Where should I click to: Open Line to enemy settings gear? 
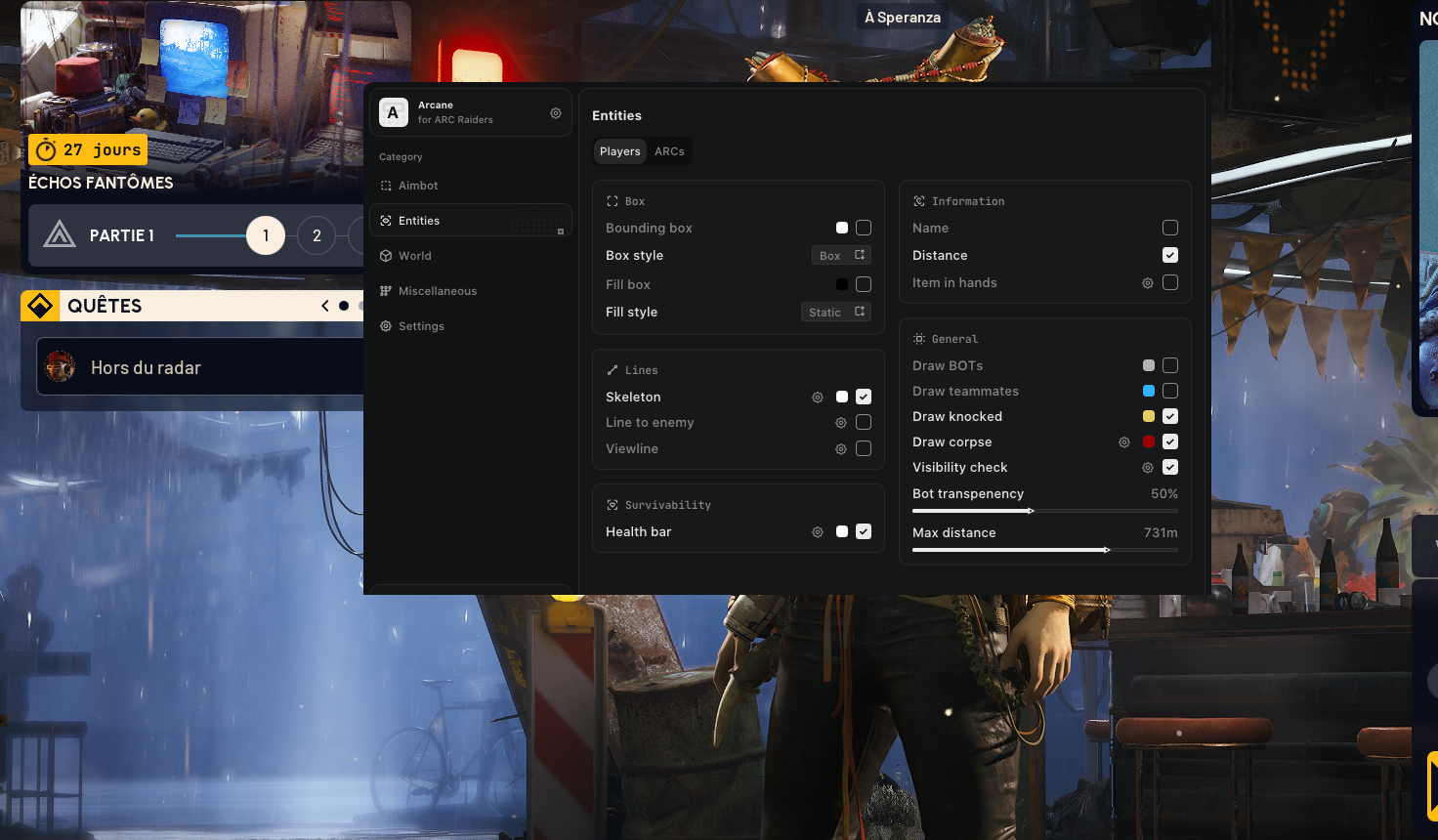tap(841, 423)
